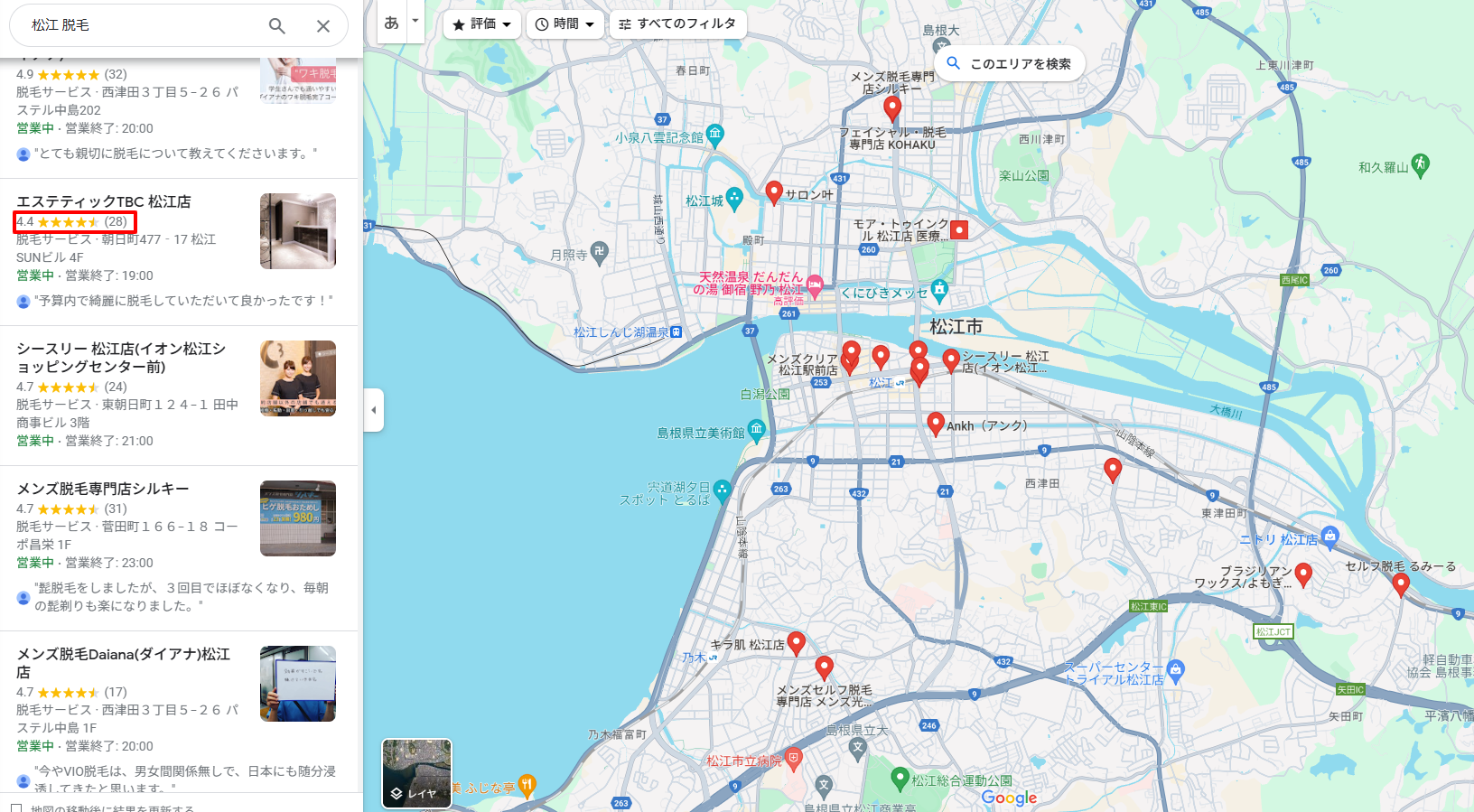Click the 楽山公園 park label
1474x812 pixels.
point(1024,175)
